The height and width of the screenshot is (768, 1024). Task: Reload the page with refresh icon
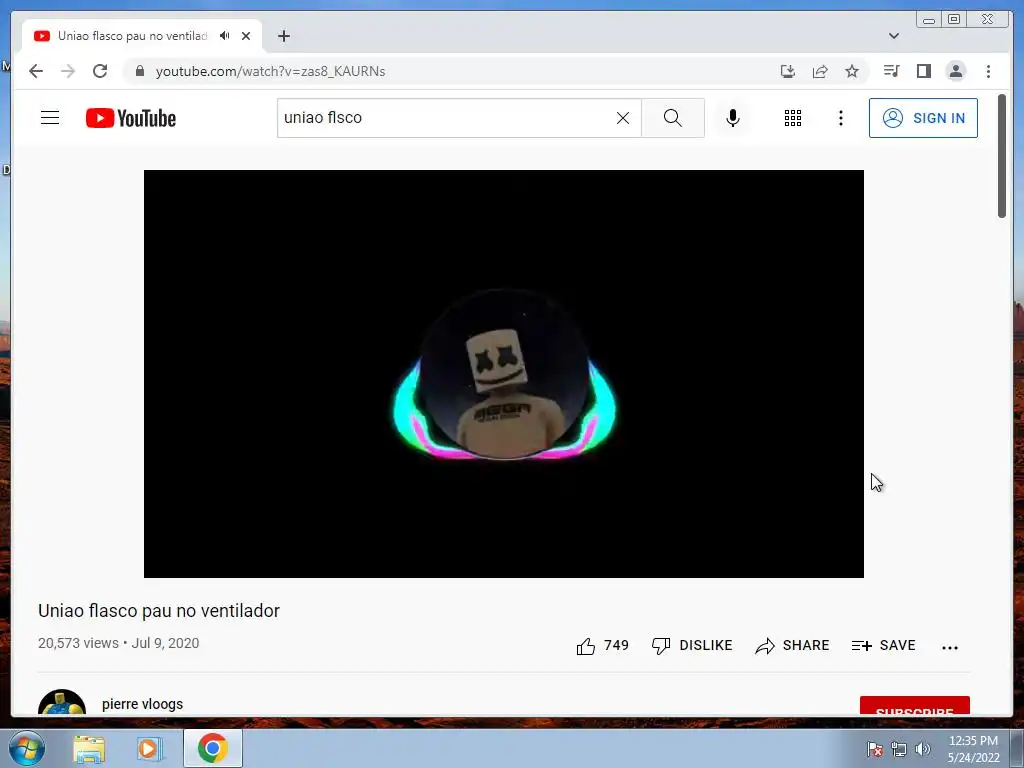100,71
